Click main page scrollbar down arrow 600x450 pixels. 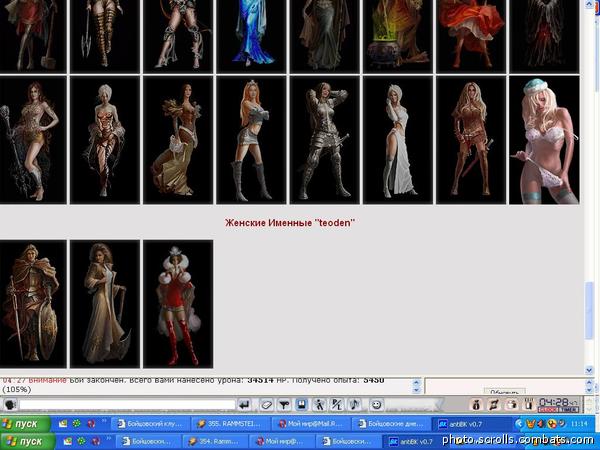click(589, 370)
